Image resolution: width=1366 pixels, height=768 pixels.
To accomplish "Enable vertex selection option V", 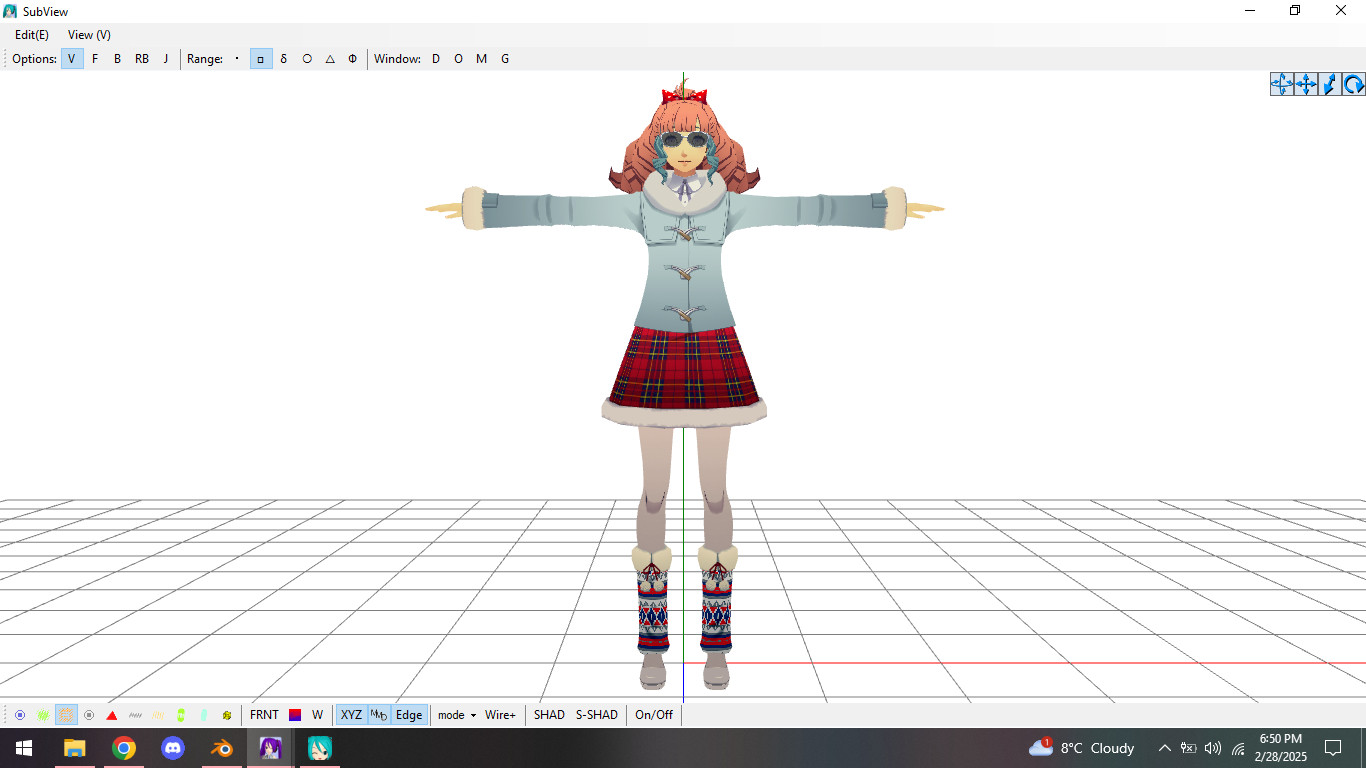I will pos(71,59).
